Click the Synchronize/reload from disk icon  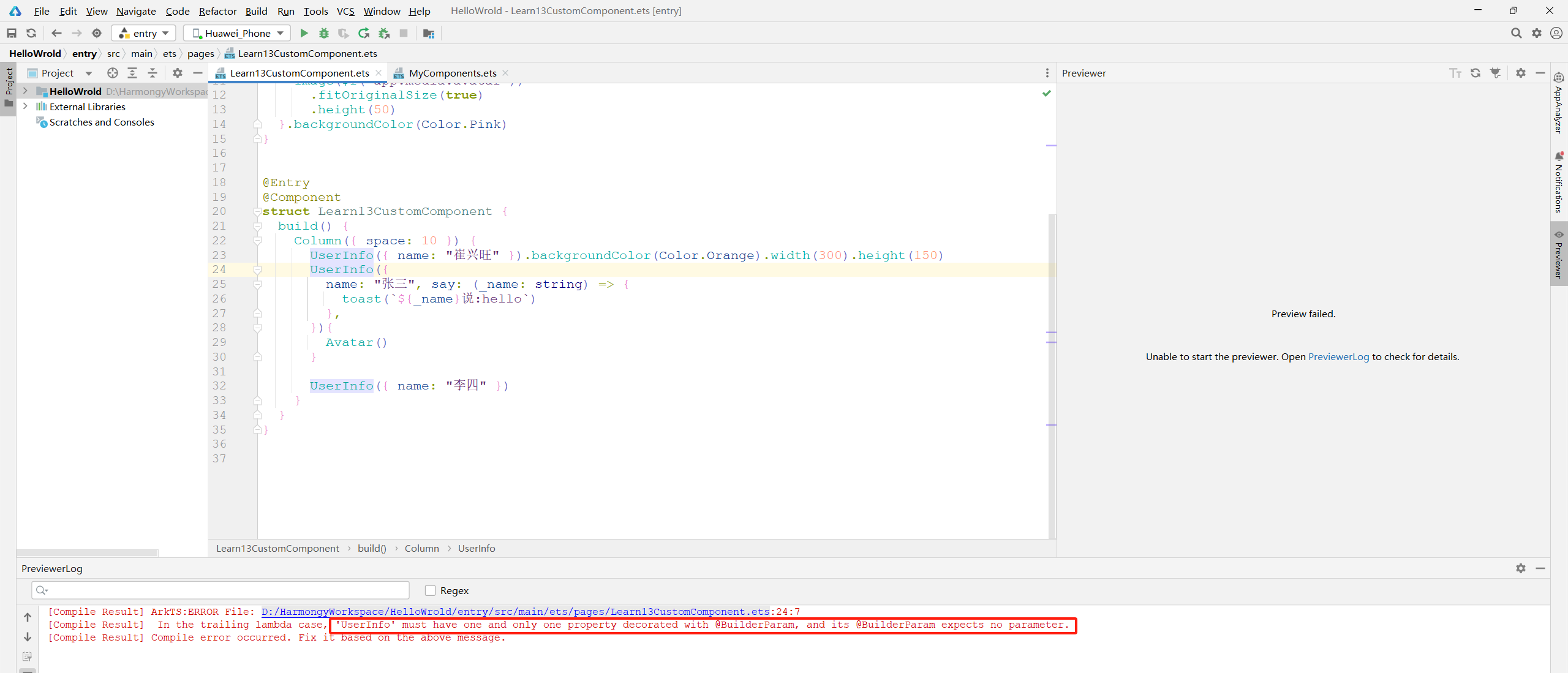[x=31, y=33]
